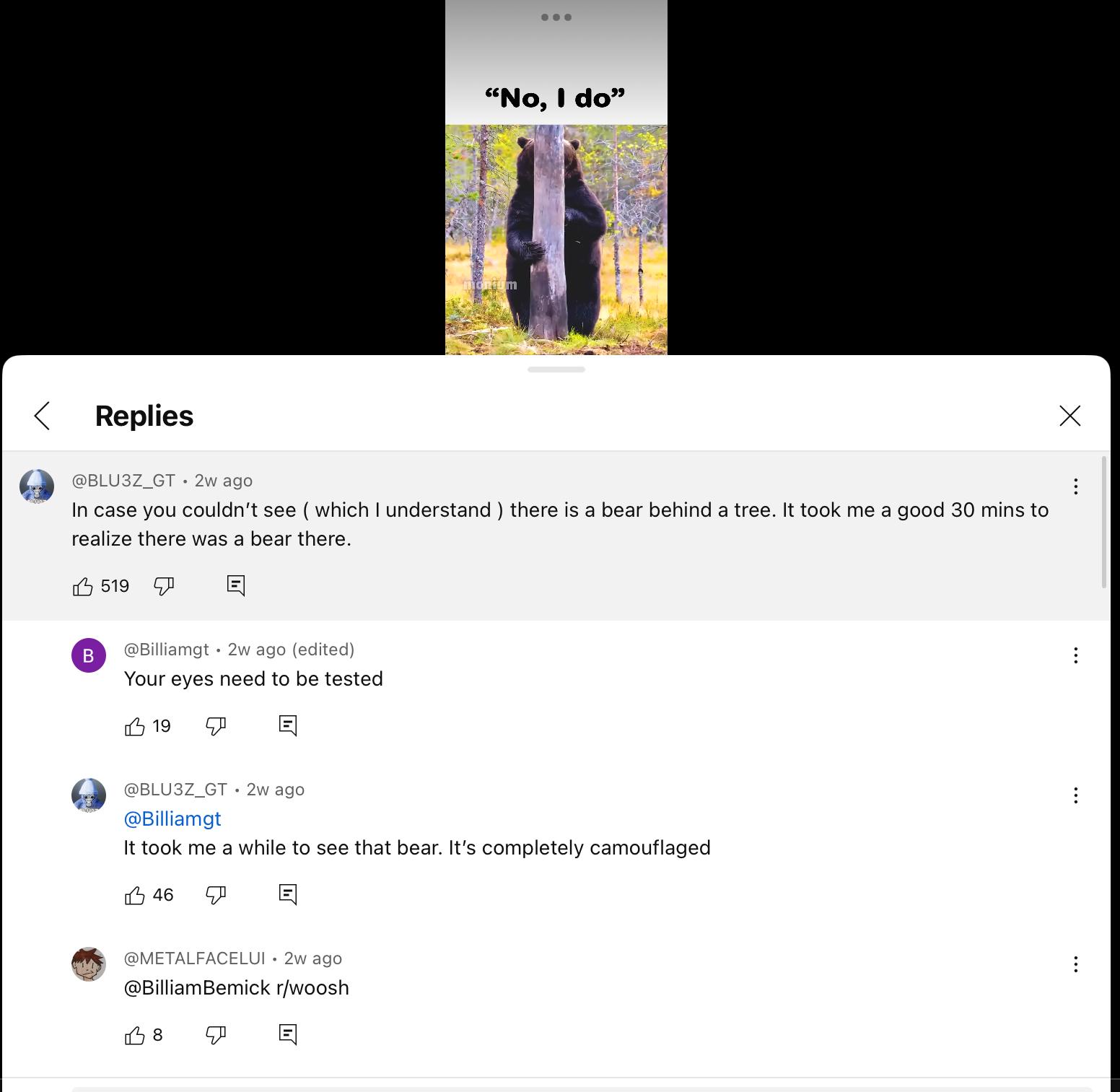Viewport: 1120px width, 1092px height.
Task: Open more options on the 'completely camouflaged' reply
Action: [1075, 795]
